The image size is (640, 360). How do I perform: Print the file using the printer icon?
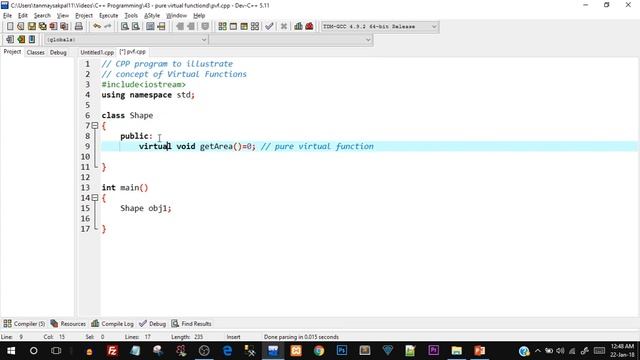[x=79, y=27]
